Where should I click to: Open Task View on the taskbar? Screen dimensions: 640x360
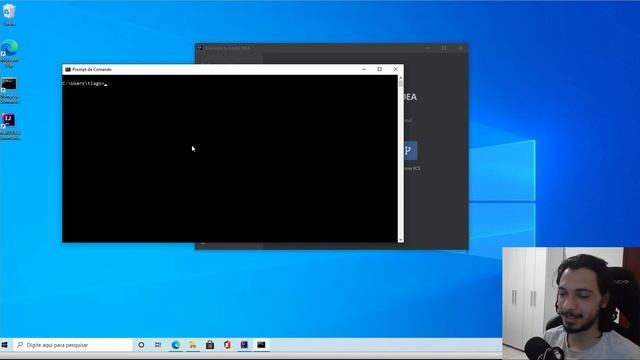point(158,345)
